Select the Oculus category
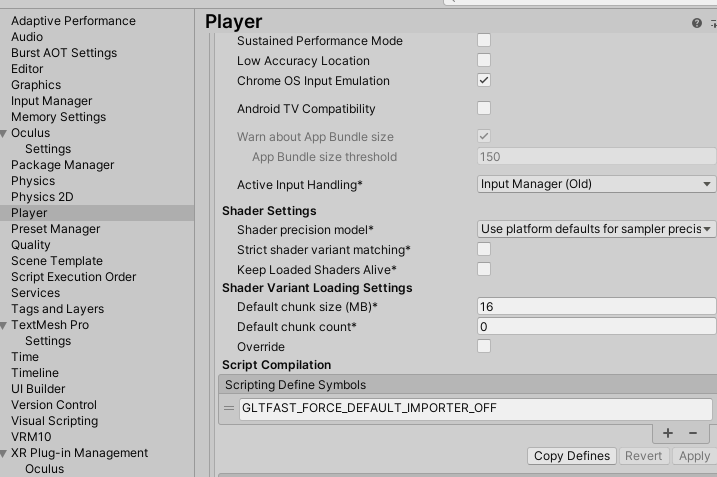 (31, 133)
